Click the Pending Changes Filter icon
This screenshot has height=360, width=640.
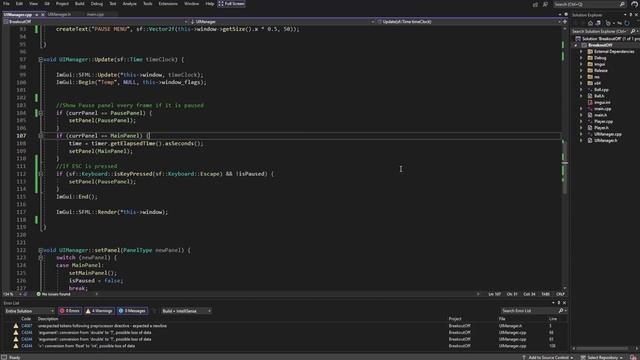609,23
